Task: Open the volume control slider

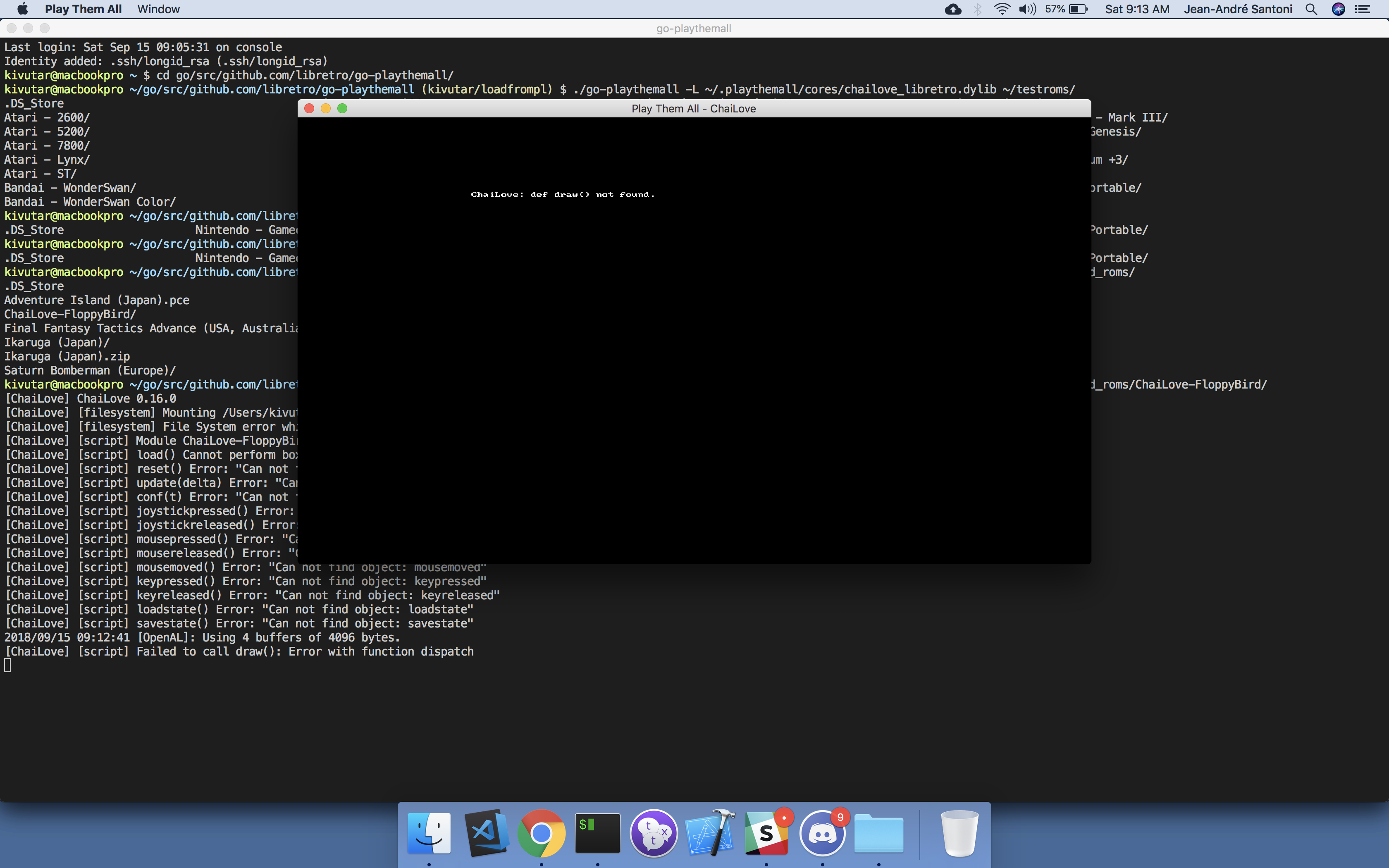Action: [1027, 9]
